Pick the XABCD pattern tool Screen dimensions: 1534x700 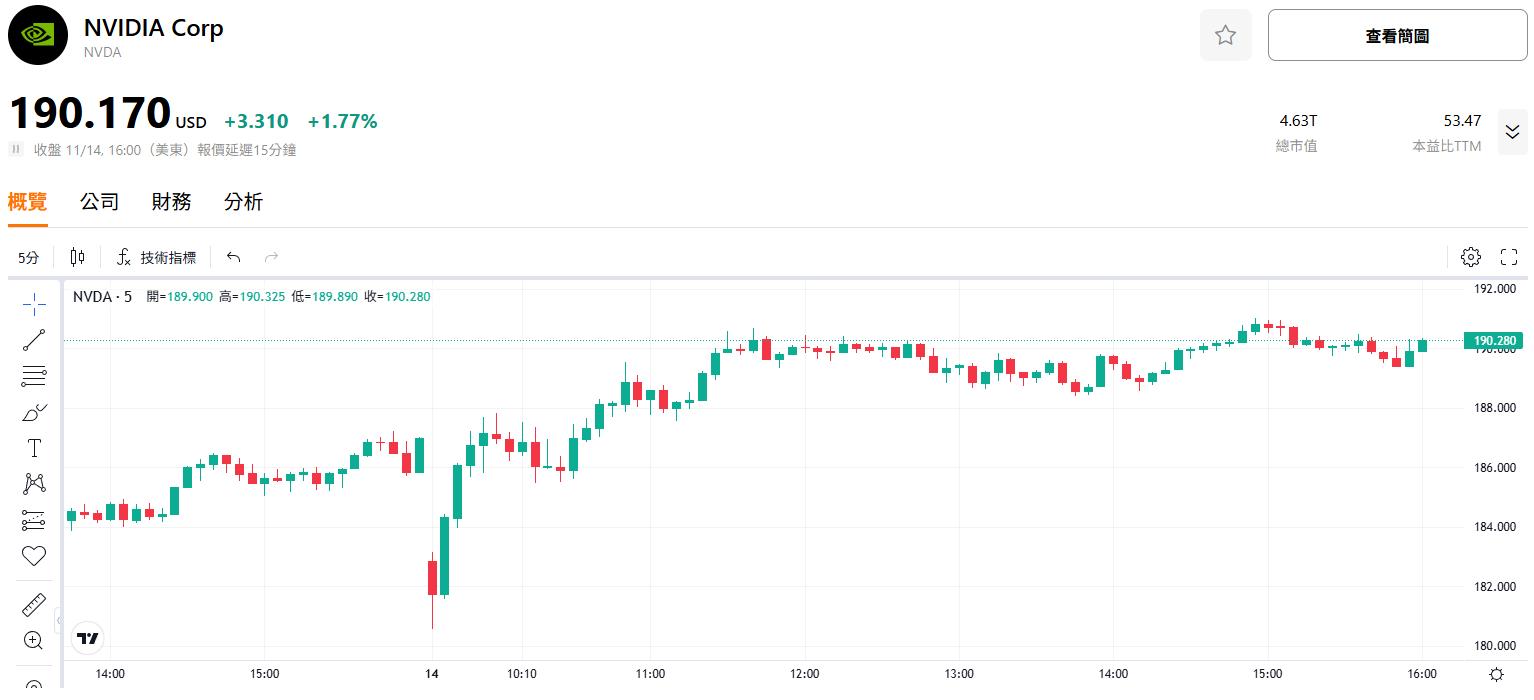point(34,484)
